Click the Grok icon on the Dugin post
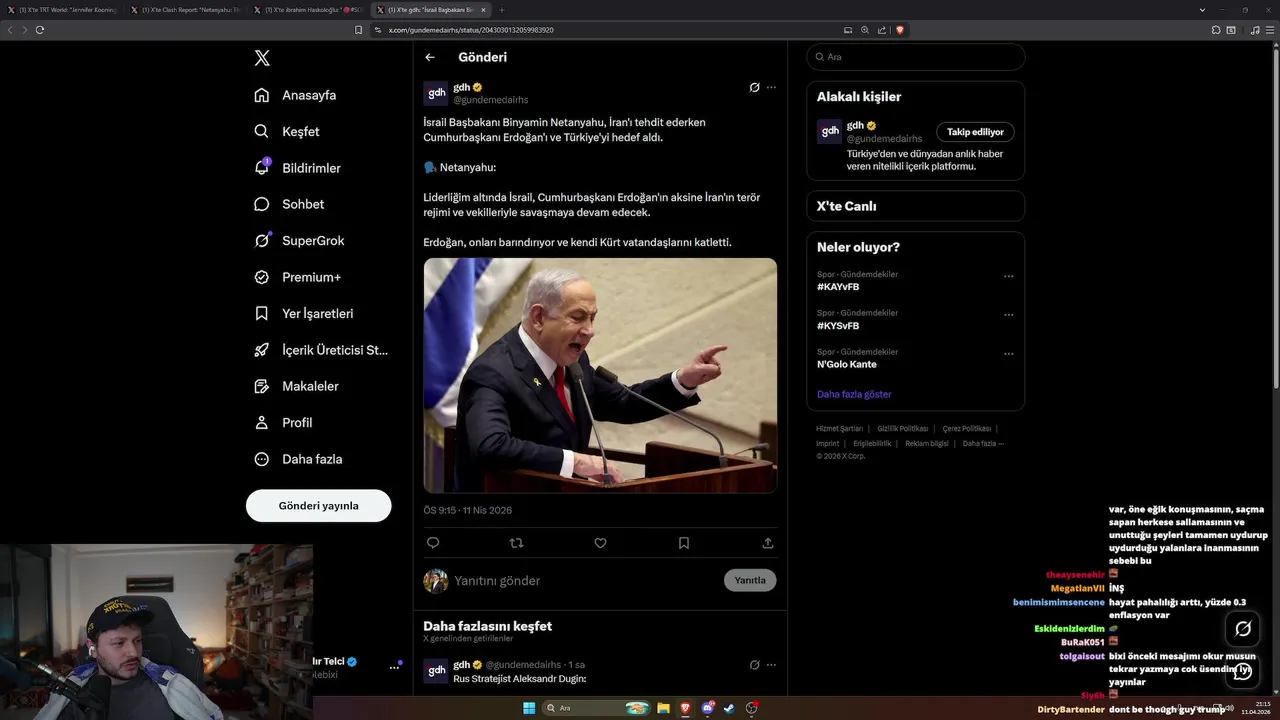The height and width of the screenshot is (720, 1280). [x=755, y=665]
